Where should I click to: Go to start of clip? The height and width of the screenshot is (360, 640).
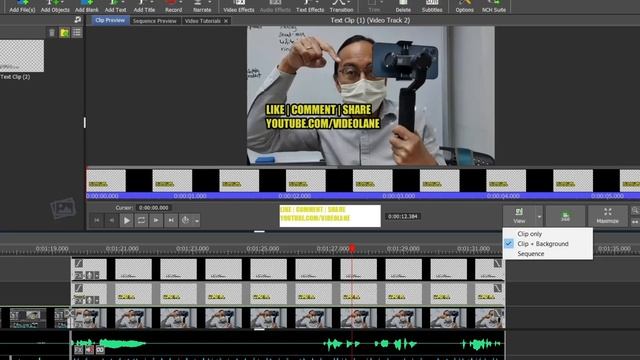click(97, 220)
